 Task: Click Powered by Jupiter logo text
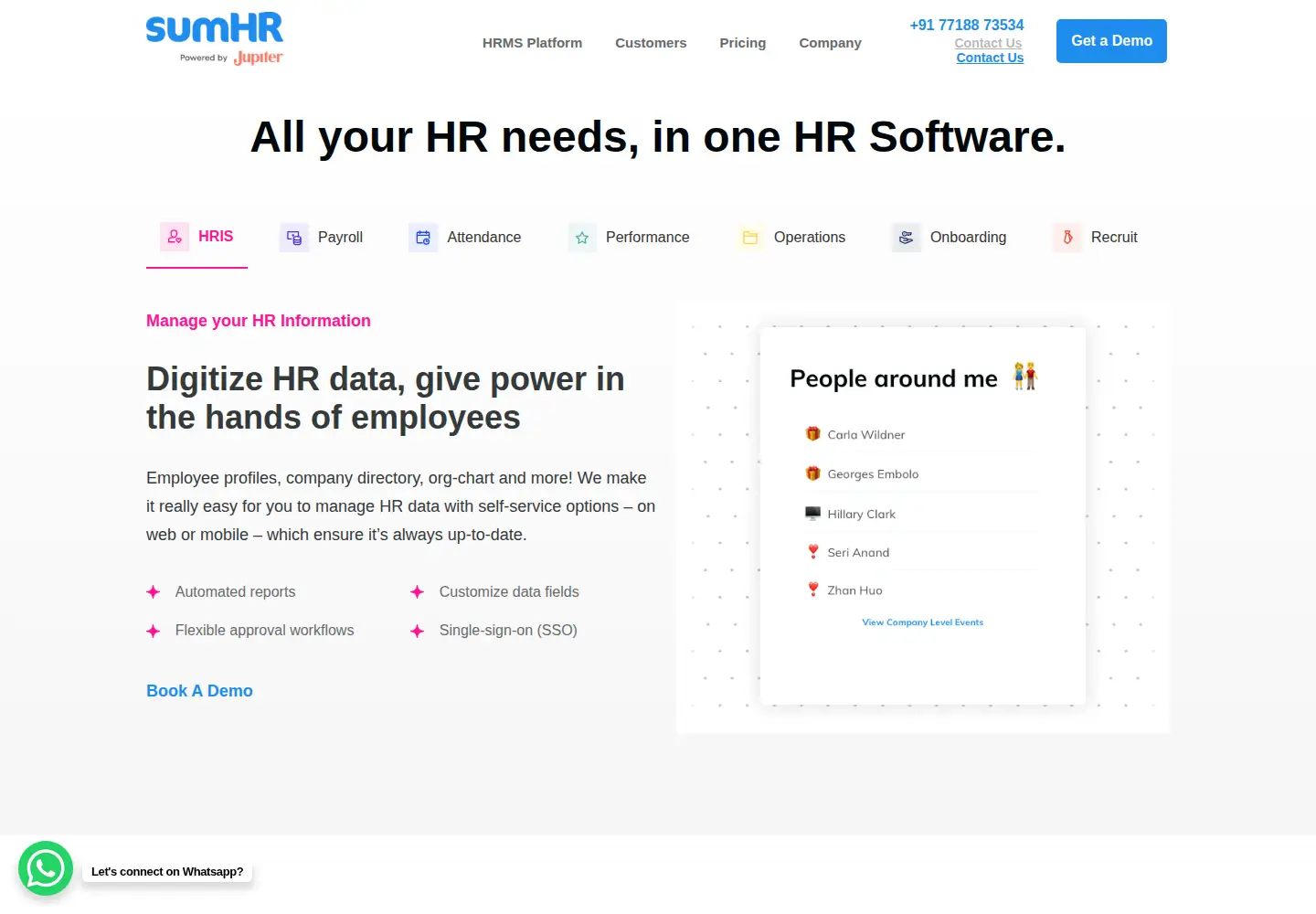(x=231, y=58)
